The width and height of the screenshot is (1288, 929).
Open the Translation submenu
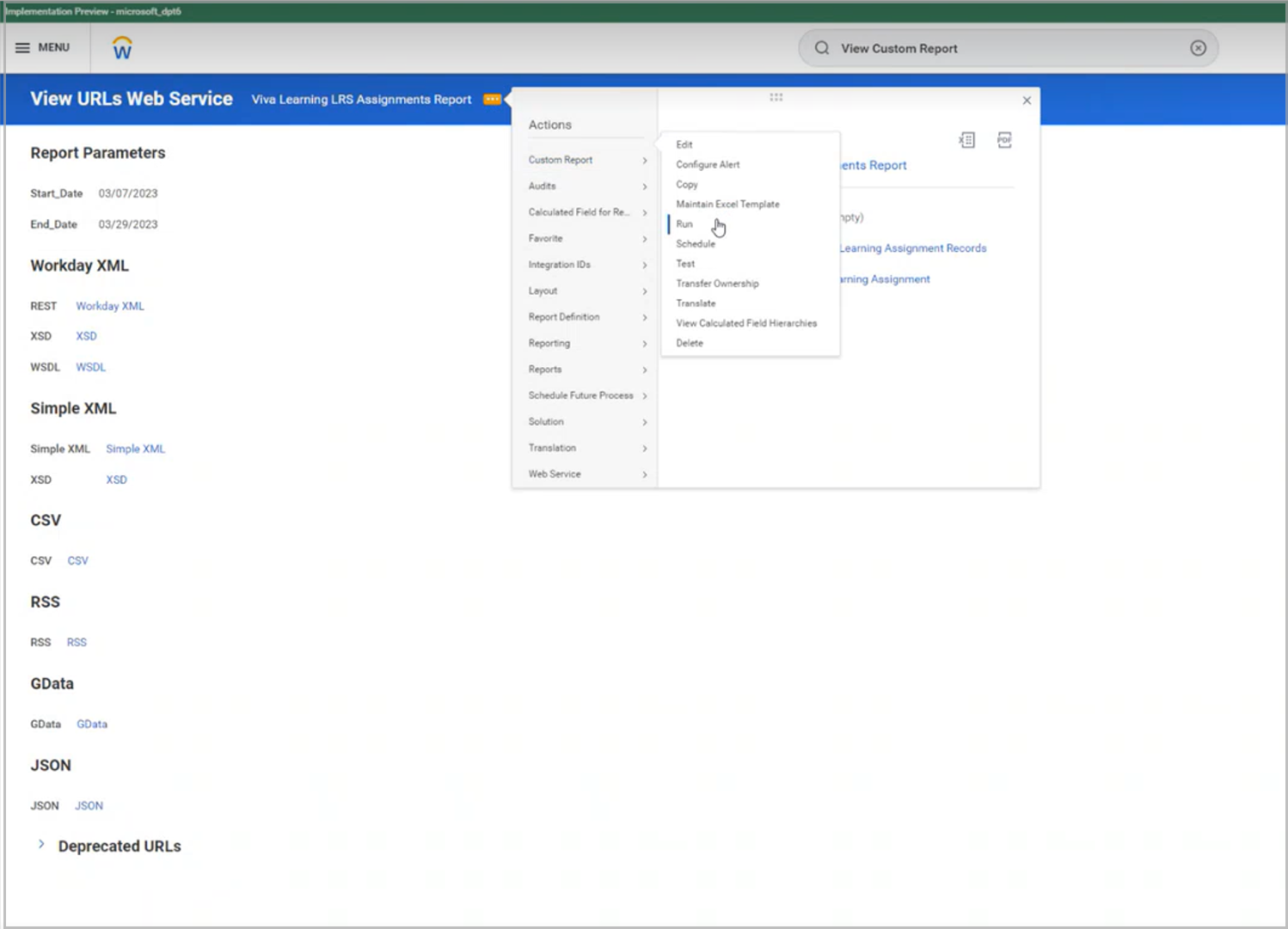[x=587, y=448]
